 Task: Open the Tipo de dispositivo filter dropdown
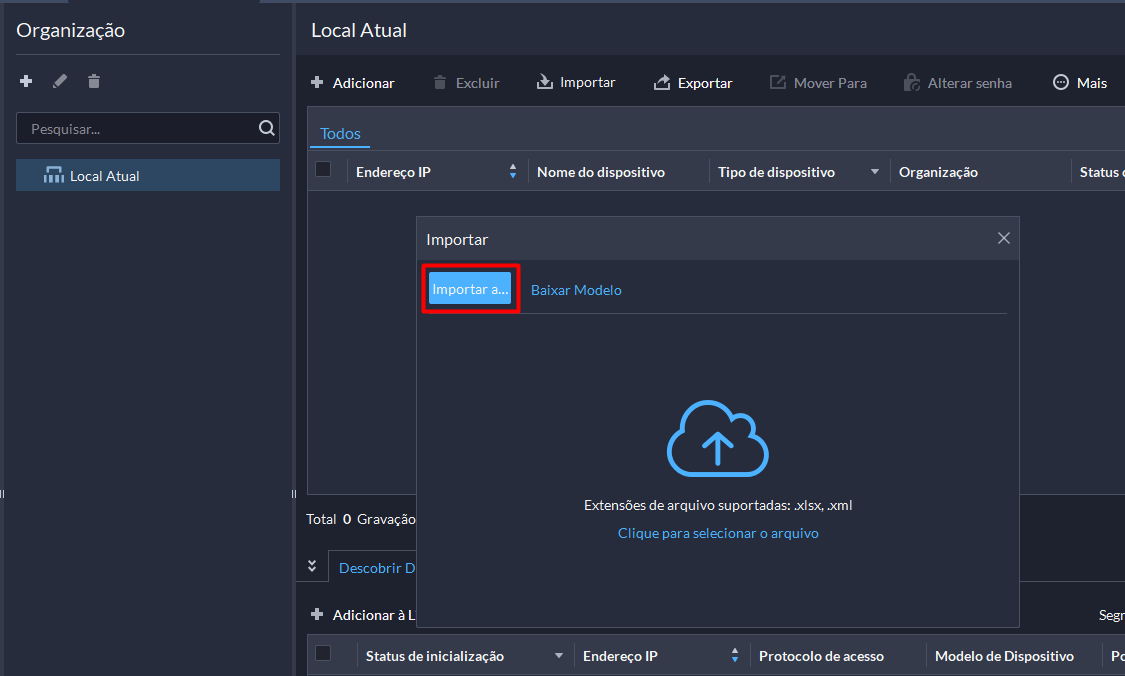click(x=875, y=172)
